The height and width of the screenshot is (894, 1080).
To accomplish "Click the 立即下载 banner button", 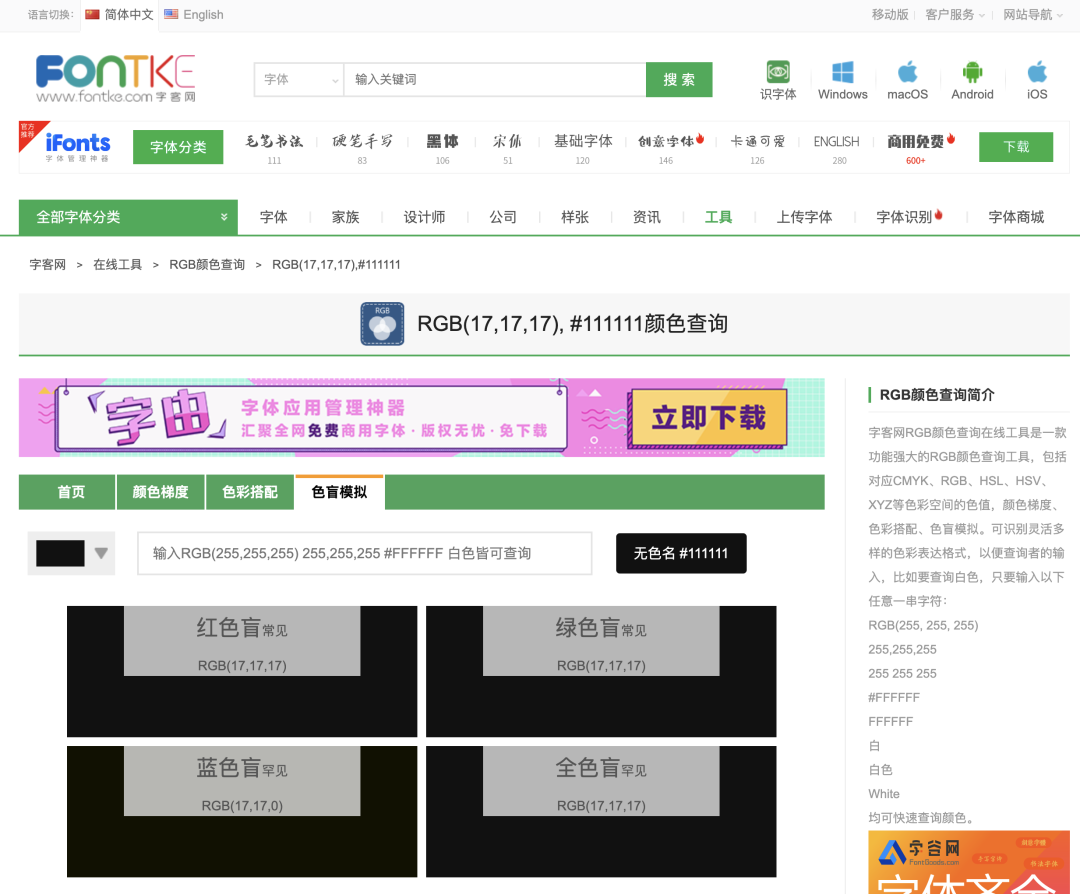I will pyautogui.click(x=708, y=418).
